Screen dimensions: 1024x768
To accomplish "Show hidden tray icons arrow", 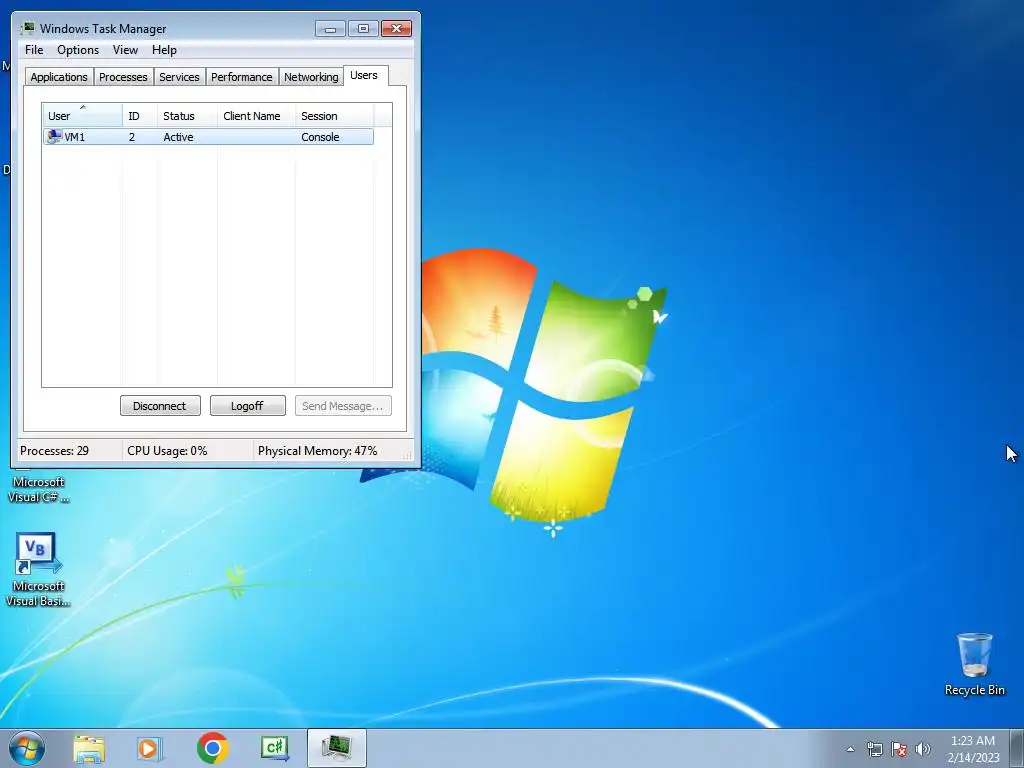I will pyautogui.click(x=850, y=750).
